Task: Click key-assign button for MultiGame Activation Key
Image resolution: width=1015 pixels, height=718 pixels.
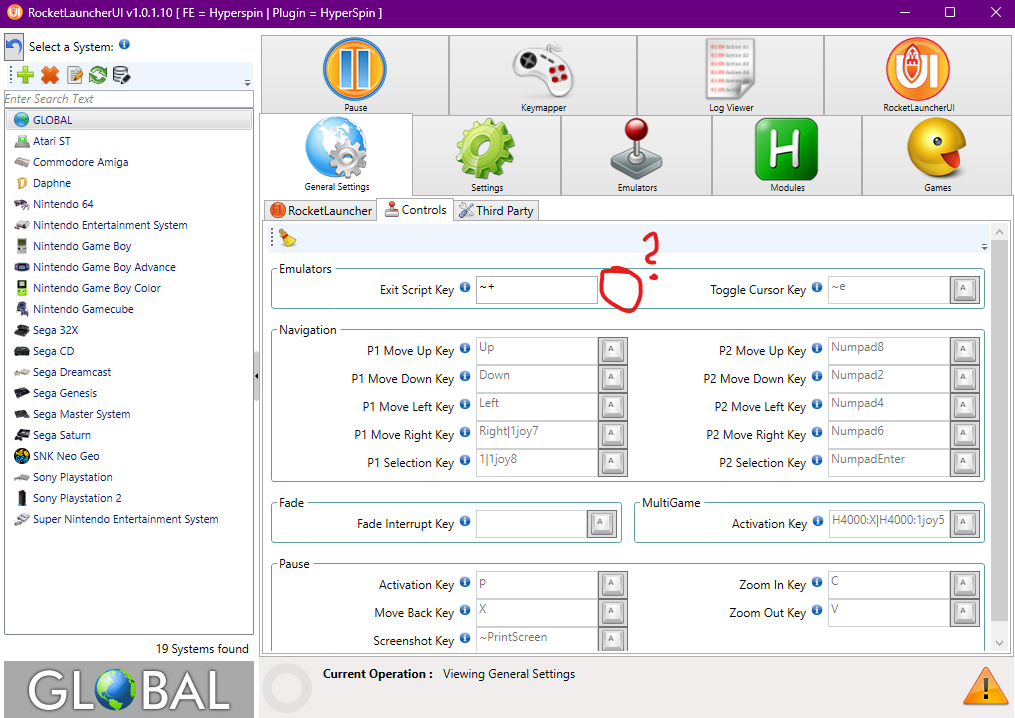Action: tap(965, 523)
